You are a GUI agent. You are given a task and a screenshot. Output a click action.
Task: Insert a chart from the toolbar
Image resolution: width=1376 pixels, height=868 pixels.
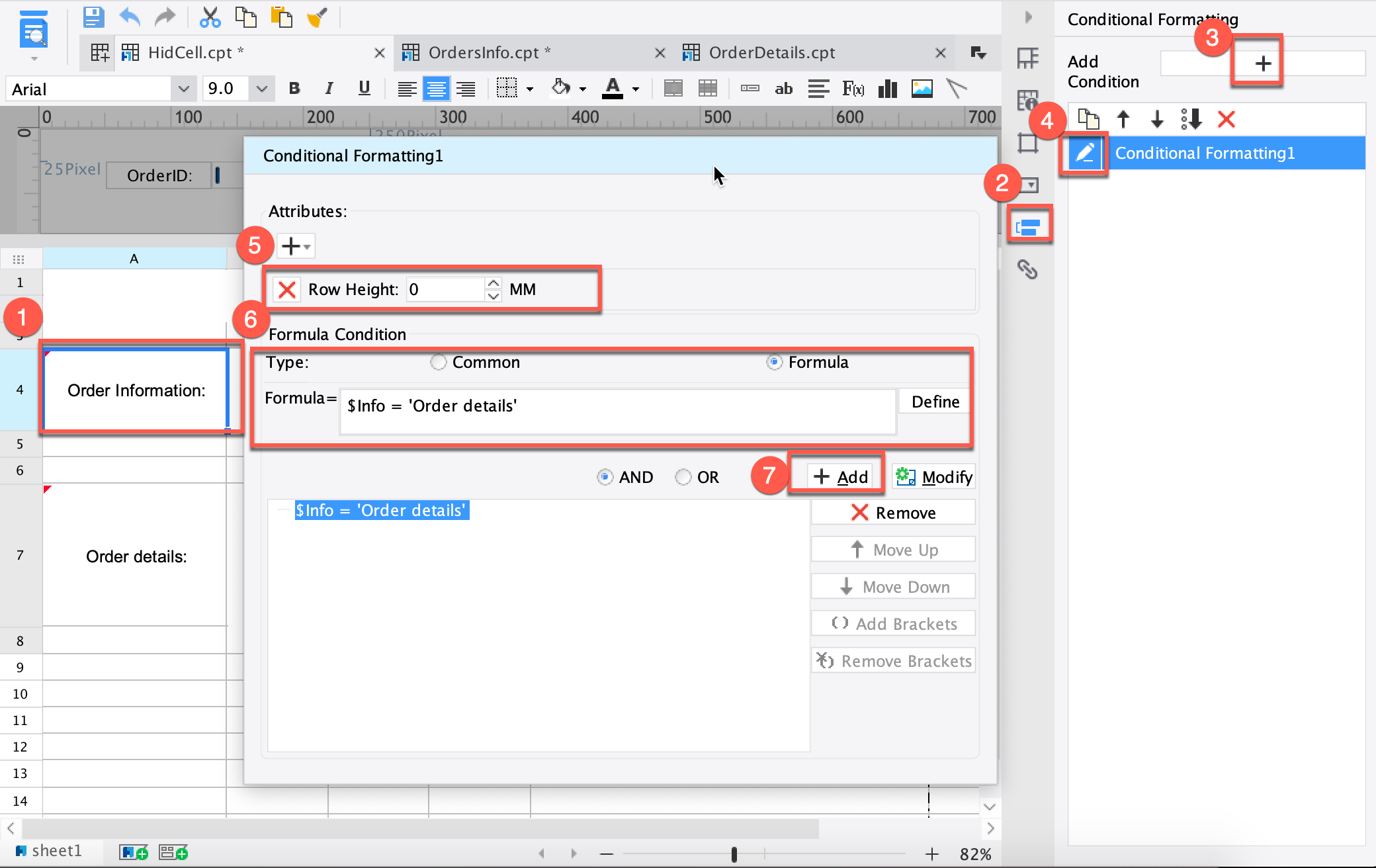tap(888, 88)
